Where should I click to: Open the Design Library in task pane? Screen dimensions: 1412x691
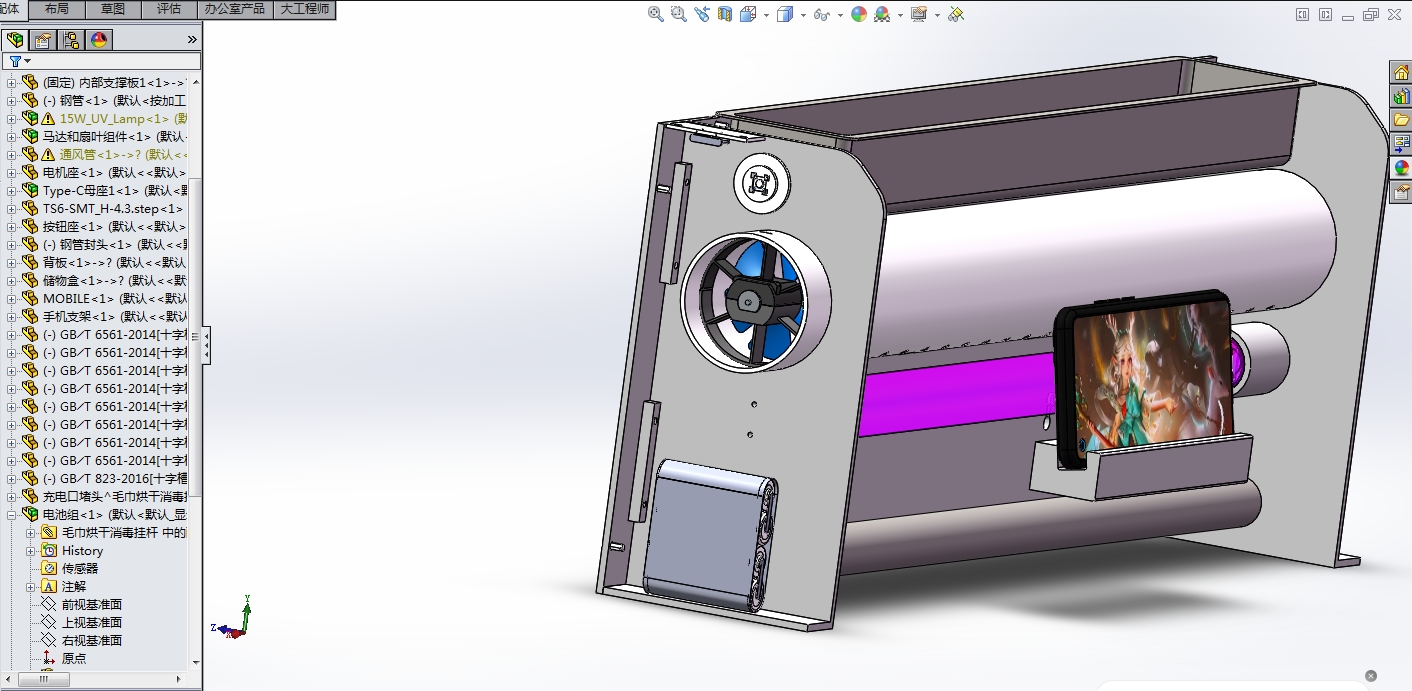pyautogui.click(x=1401, y=96)
